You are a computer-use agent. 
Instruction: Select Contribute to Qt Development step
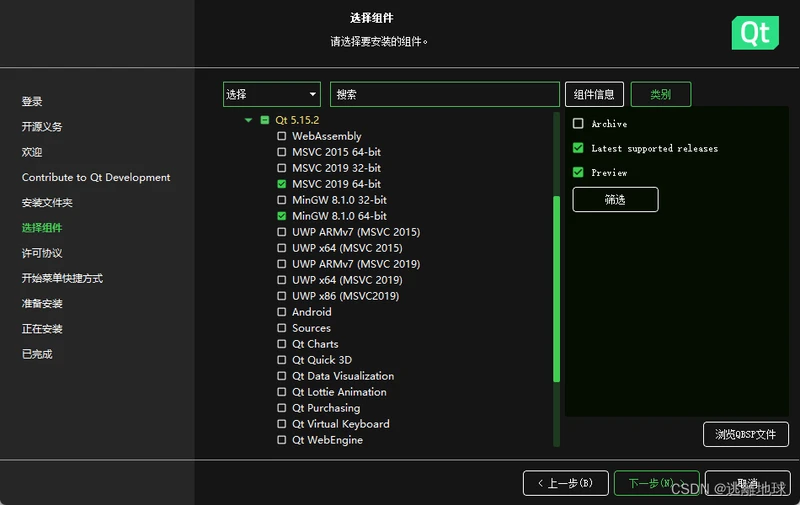(x=96, y=178)
